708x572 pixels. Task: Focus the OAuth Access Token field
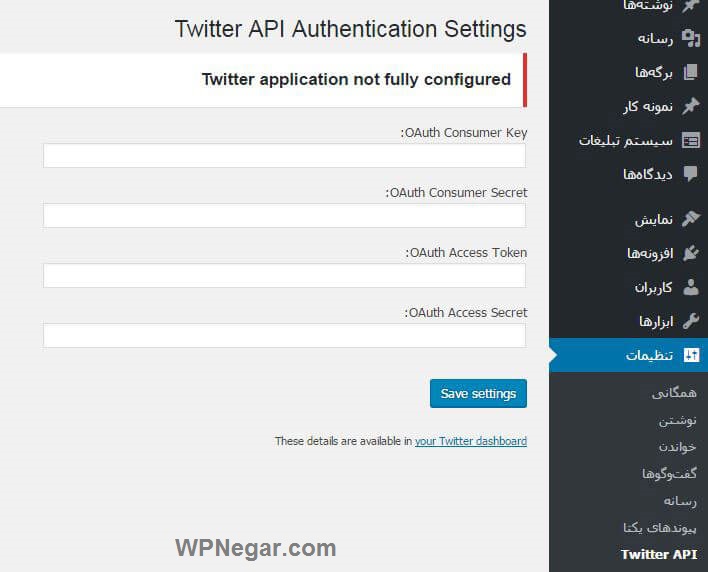pyautogui.click(x=284, y=275)
